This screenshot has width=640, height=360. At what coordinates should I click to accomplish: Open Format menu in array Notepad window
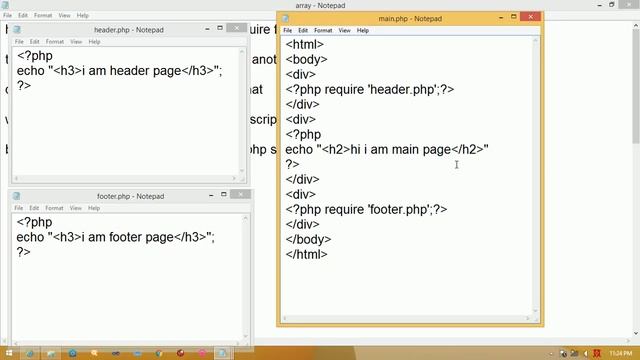click(x=43, y=16)
